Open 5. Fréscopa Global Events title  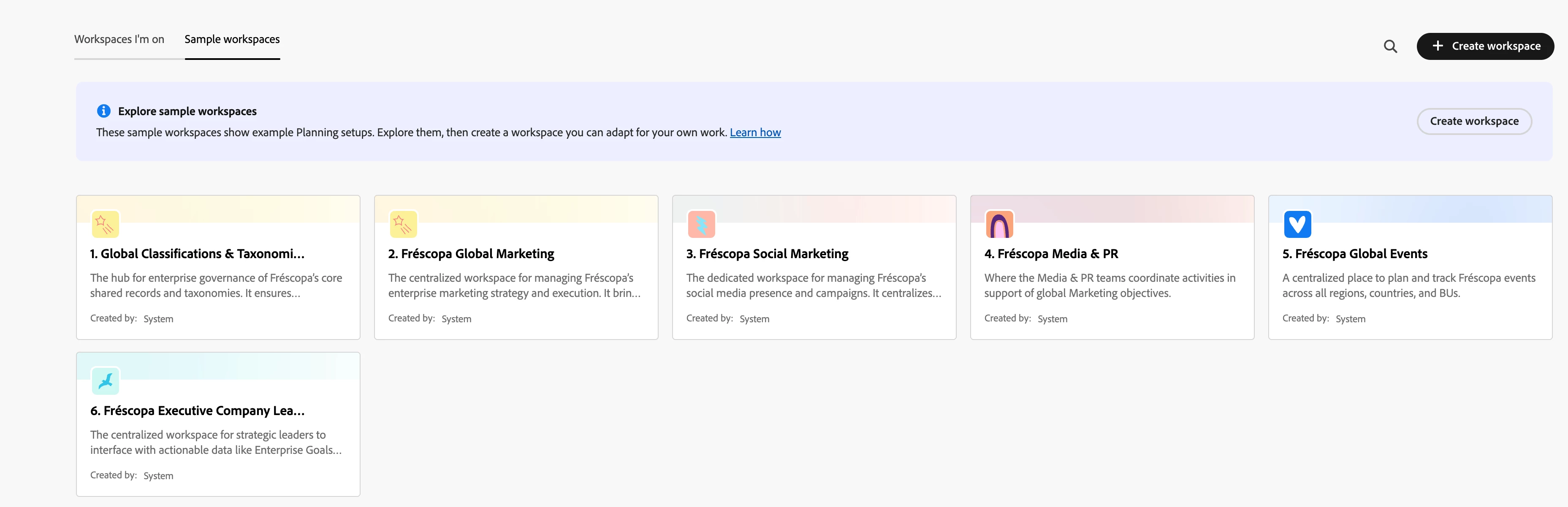click(x=1354, y=254)
